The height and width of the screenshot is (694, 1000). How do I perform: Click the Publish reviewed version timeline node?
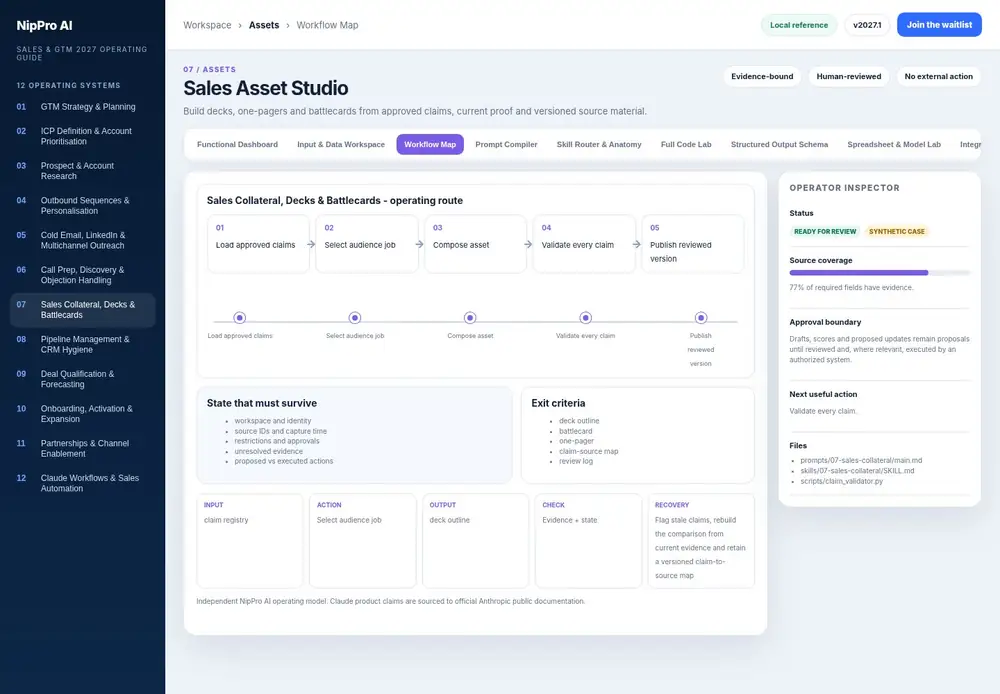pos(701,318)
